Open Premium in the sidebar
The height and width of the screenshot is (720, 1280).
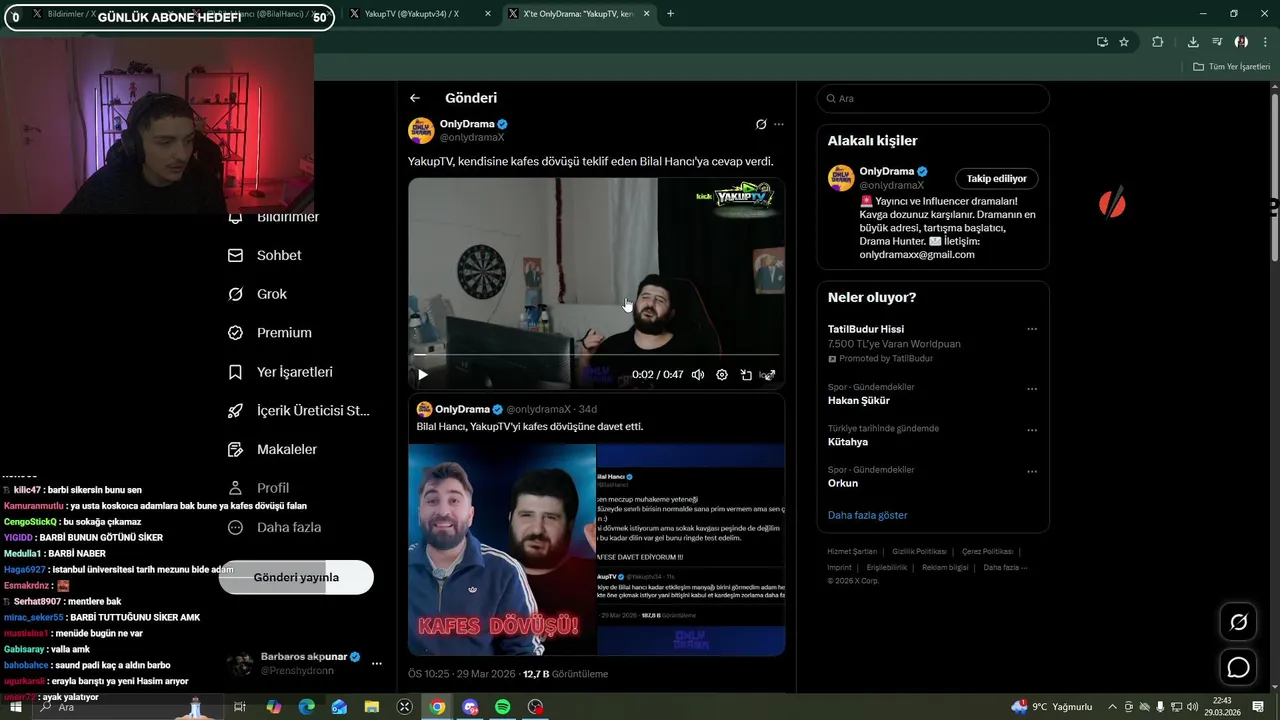(x=270, y=332)
